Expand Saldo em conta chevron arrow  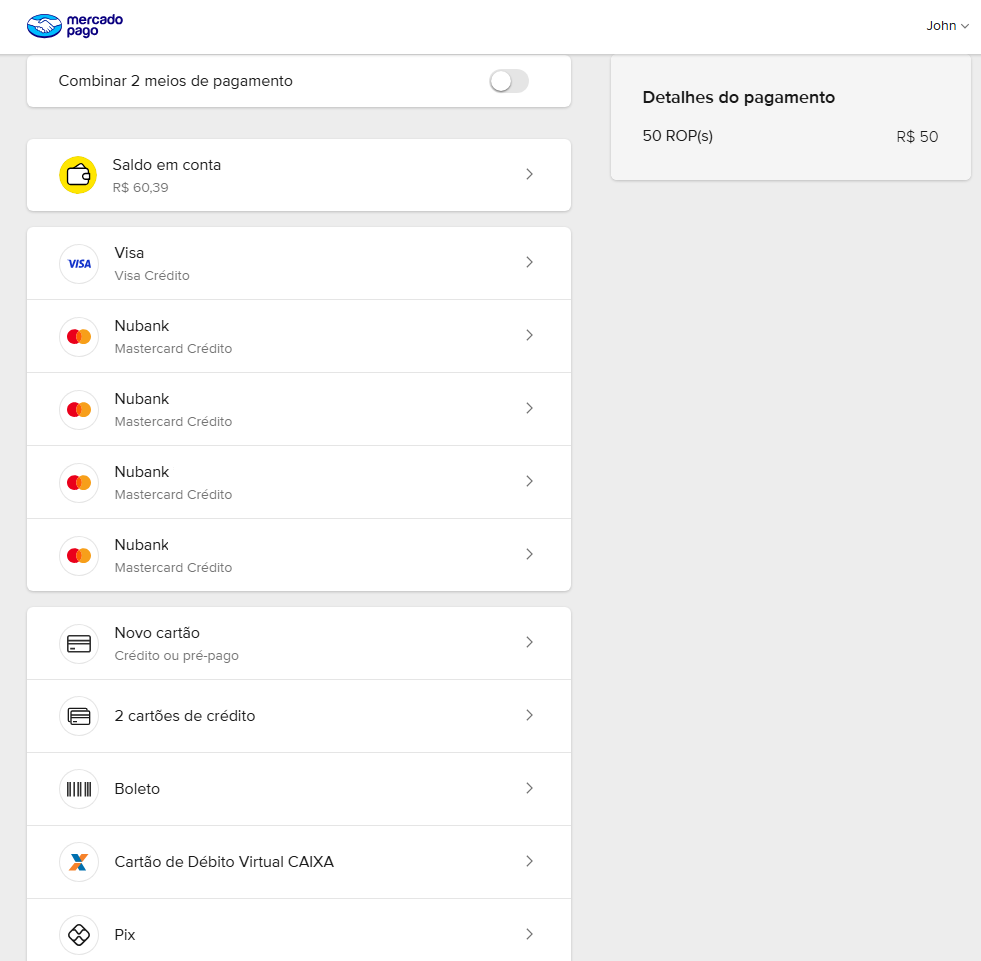[529, 175]
